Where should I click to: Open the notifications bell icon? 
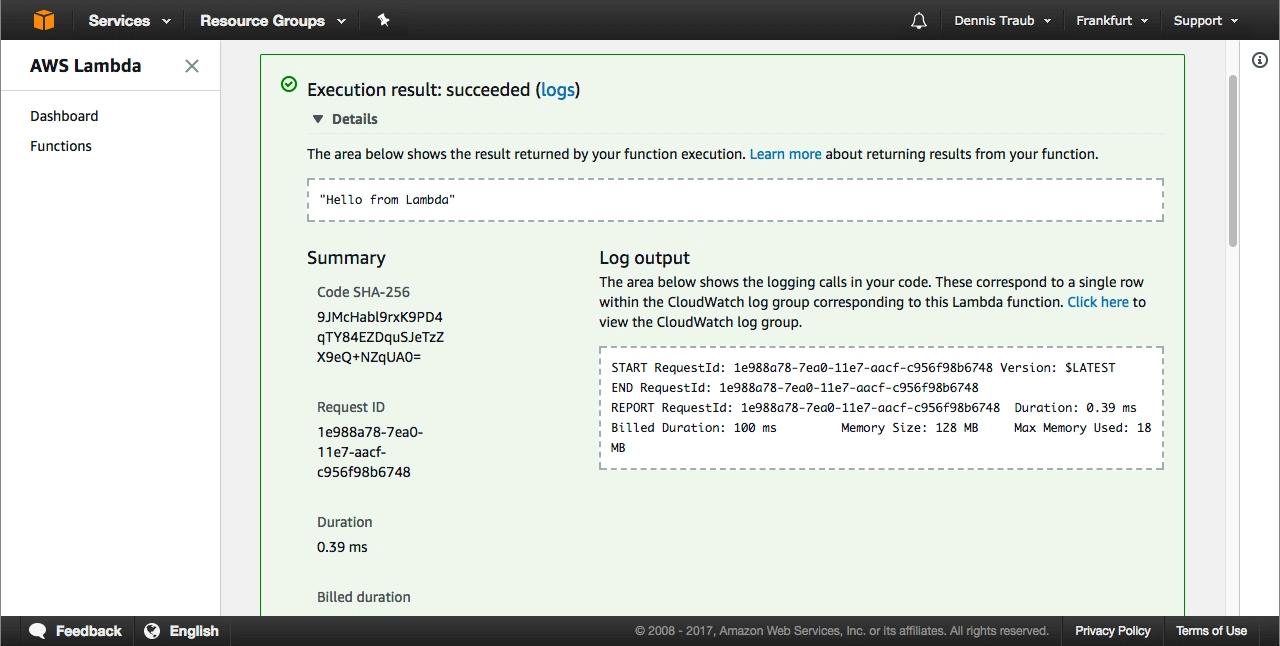[x=918, y=21]
